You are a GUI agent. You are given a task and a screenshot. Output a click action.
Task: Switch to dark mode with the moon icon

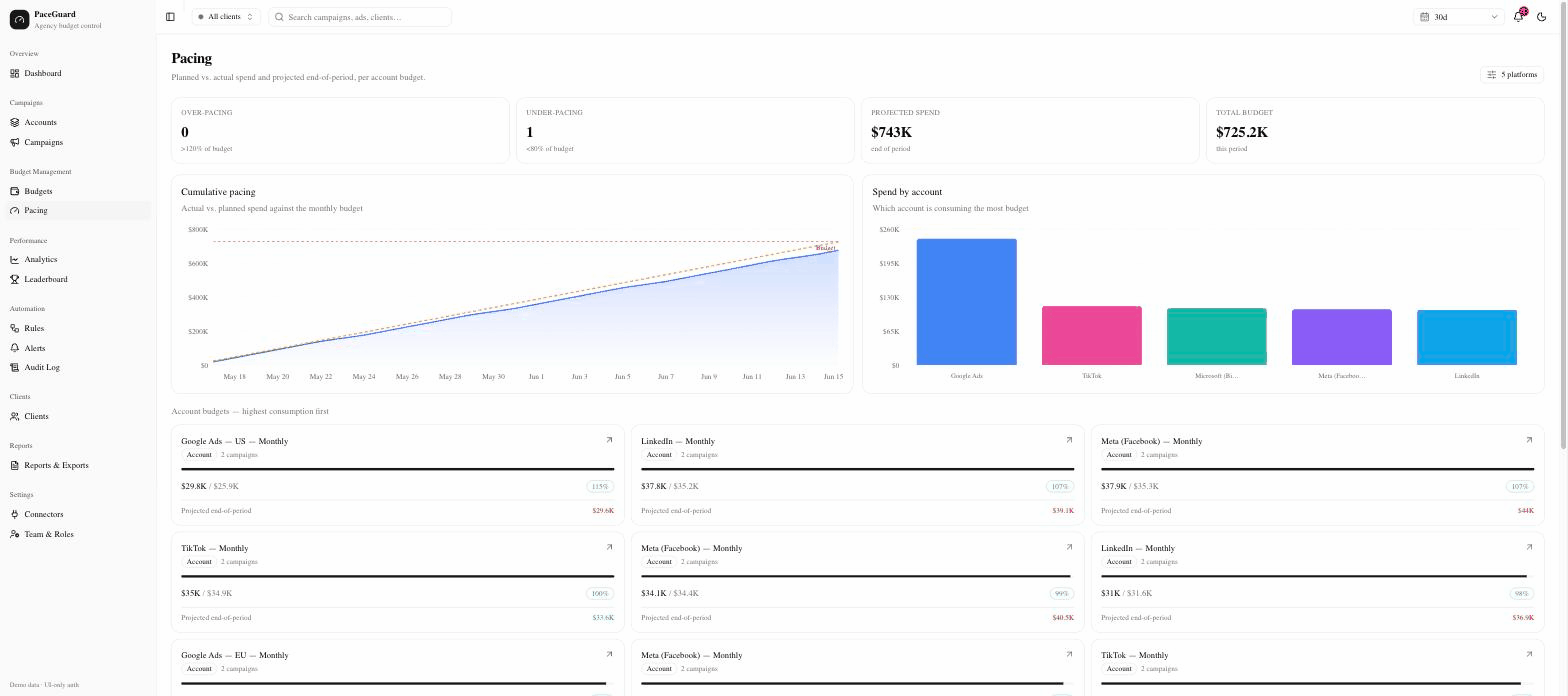(x=1542, y=17)
